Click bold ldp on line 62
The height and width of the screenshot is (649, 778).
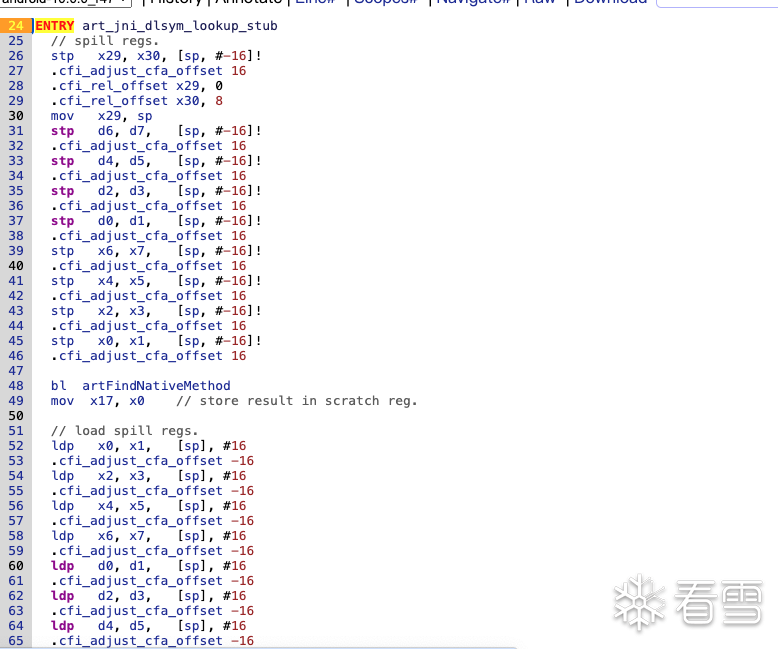[63, 595]
